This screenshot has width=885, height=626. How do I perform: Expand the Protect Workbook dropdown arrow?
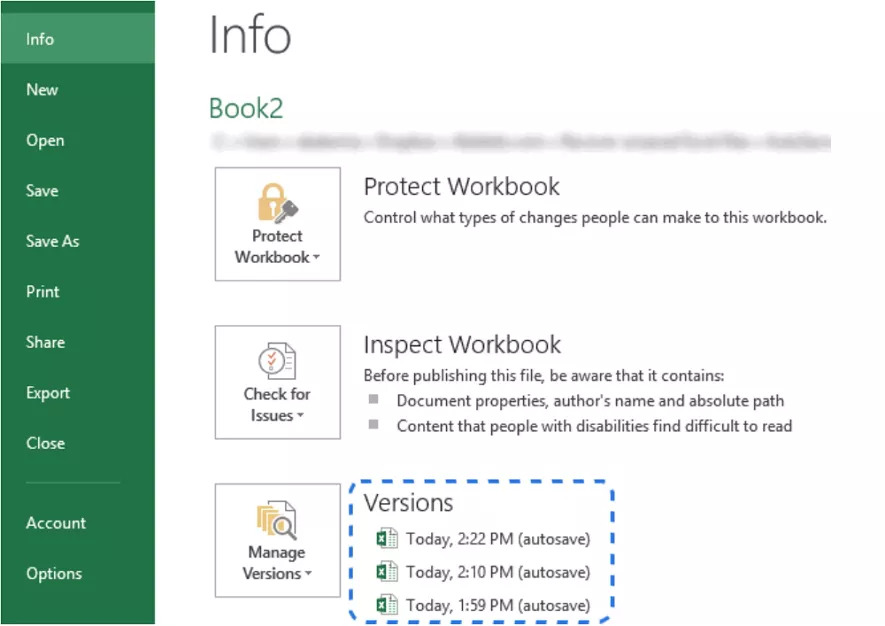click(316, 258)
